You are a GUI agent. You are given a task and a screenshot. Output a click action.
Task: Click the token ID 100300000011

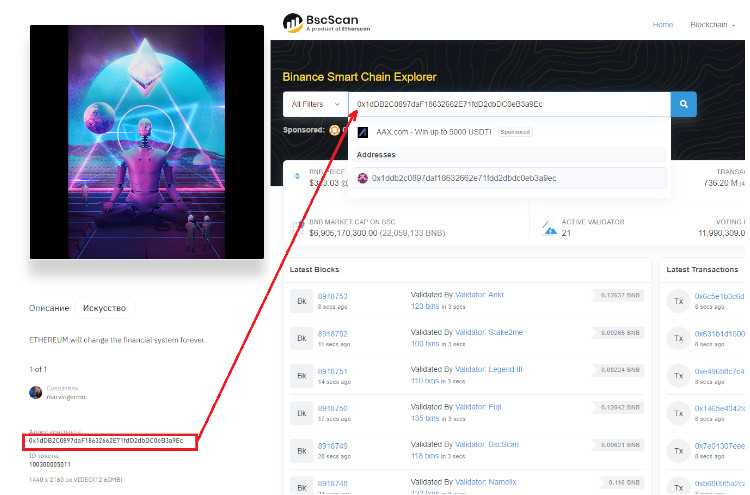[50, 464]
